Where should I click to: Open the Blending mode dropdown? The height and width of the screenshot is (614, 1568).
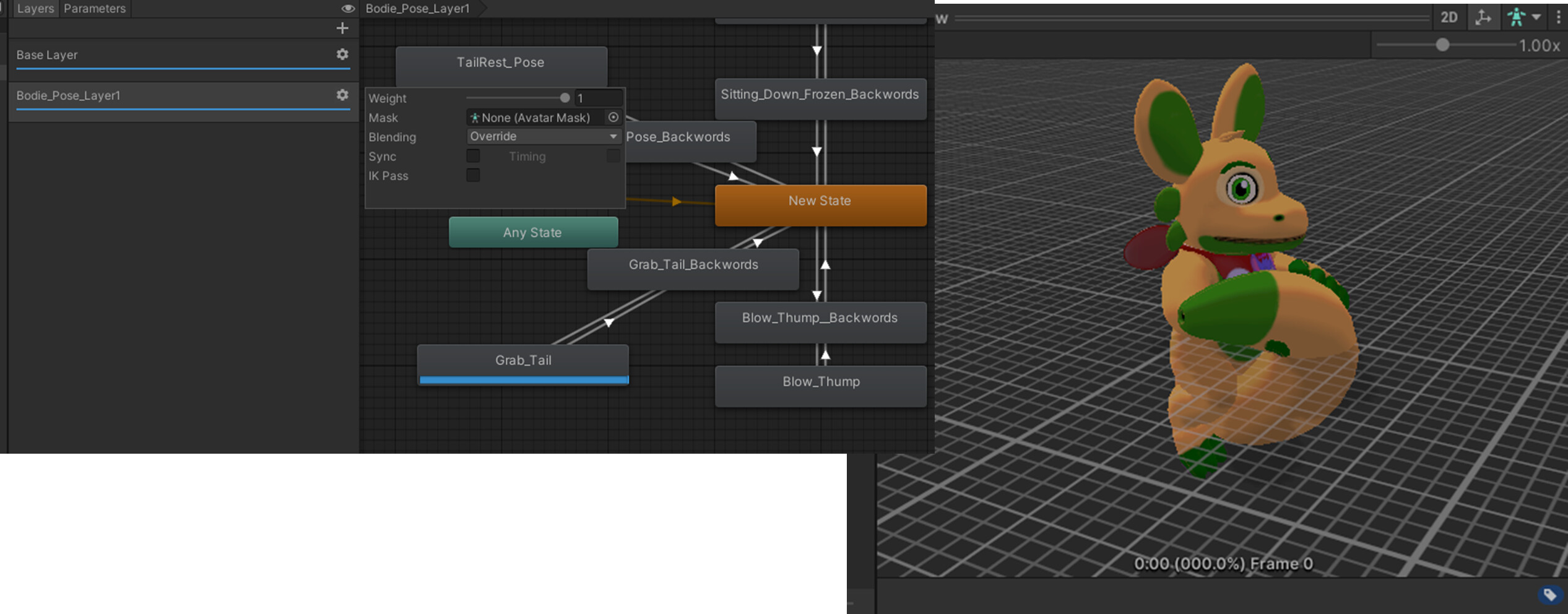pyautogui.click(x=544, y=136)
